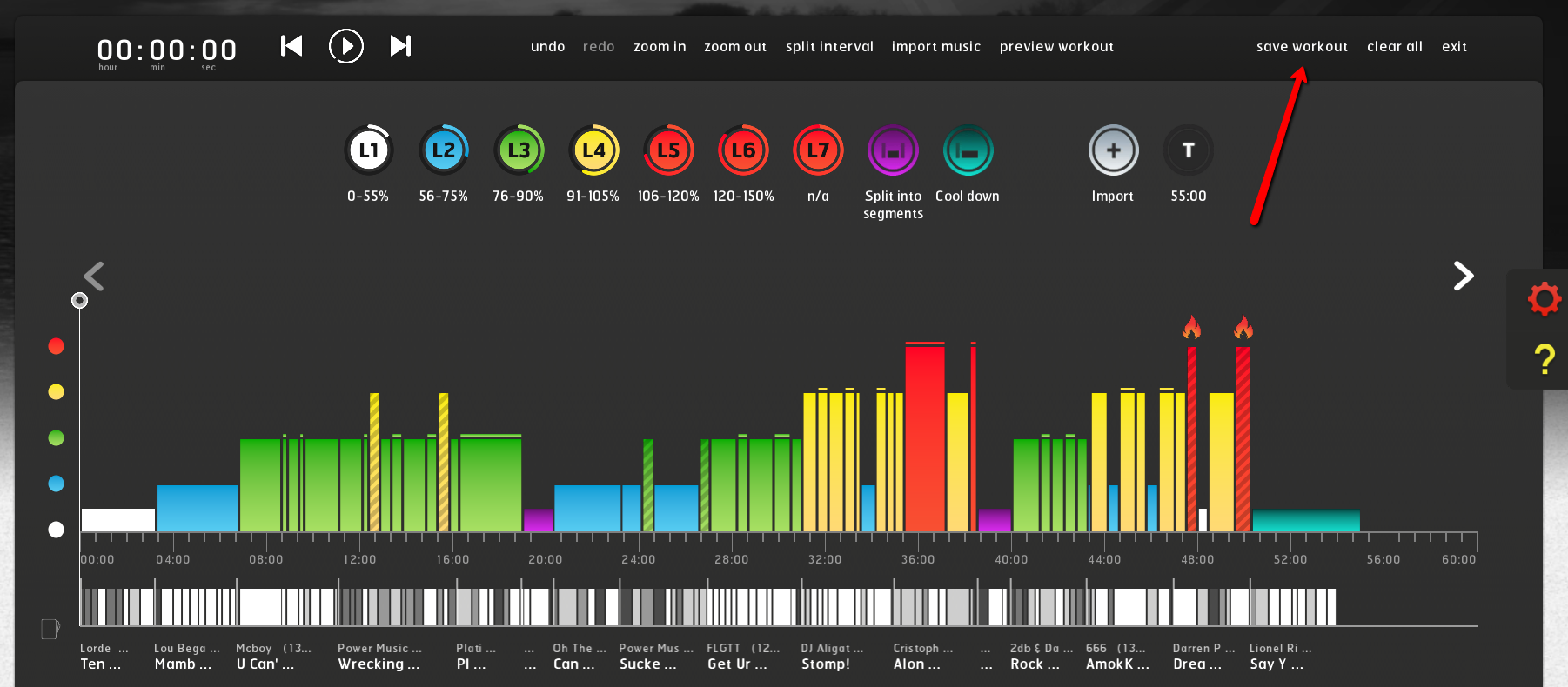Click the Import plus icon
Viewport: 1568px width, 687px height.
pyautogui.click(x=1113, y=150)
